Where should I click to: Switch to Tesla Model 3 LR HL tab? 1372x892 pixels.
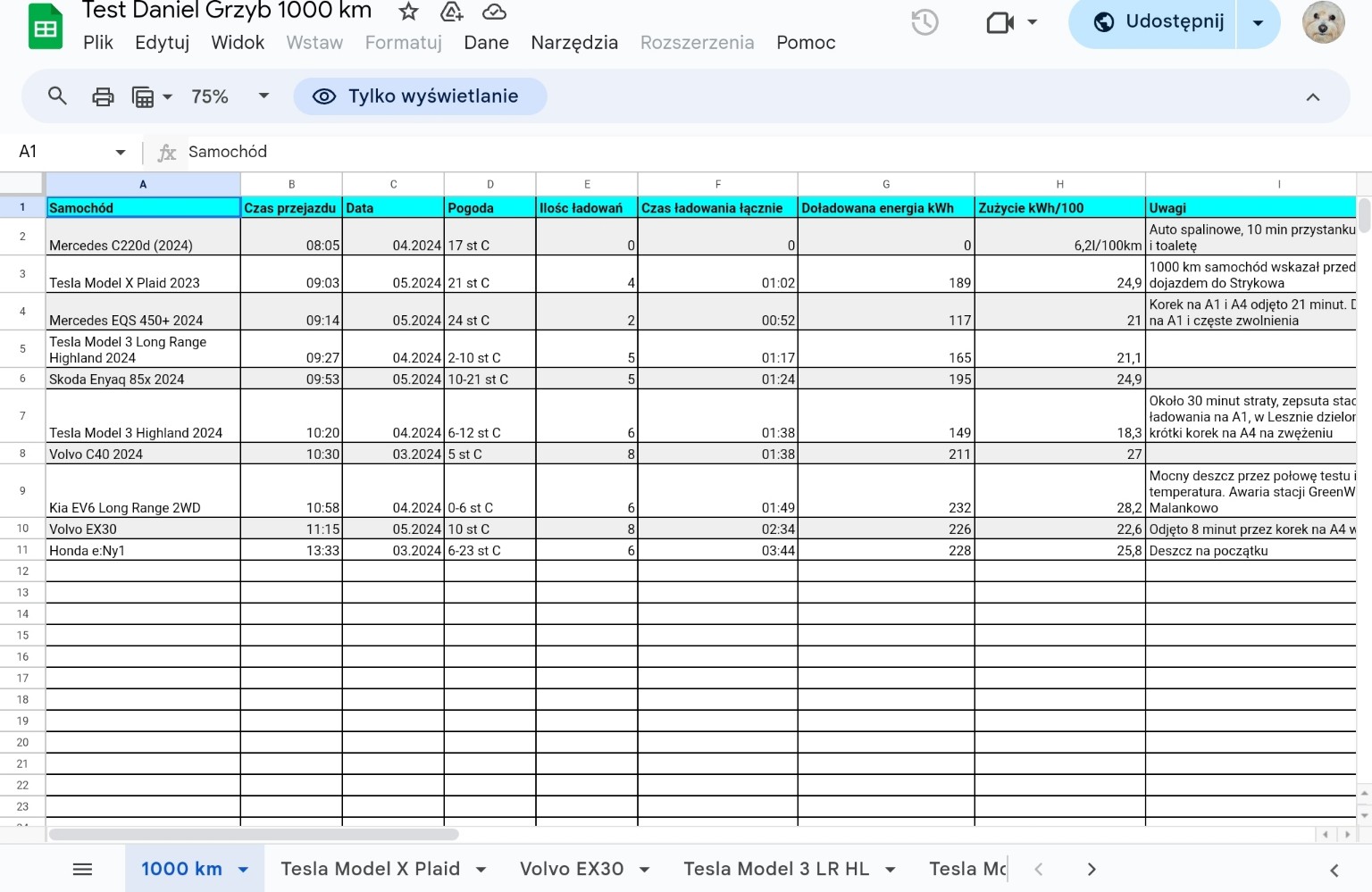tap(776, 869)
